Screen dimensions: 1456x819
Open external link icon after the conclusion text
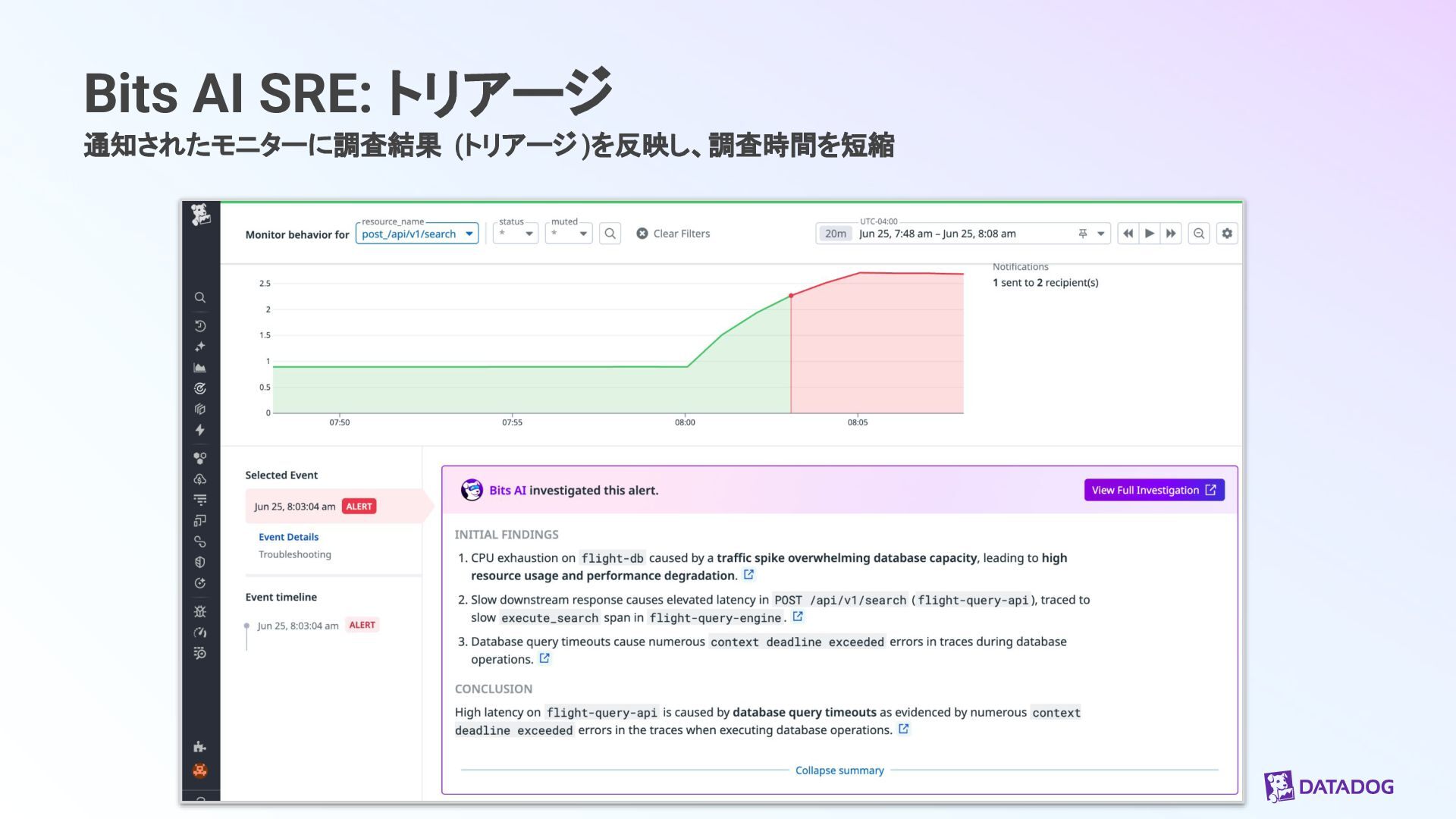(903, 729)
